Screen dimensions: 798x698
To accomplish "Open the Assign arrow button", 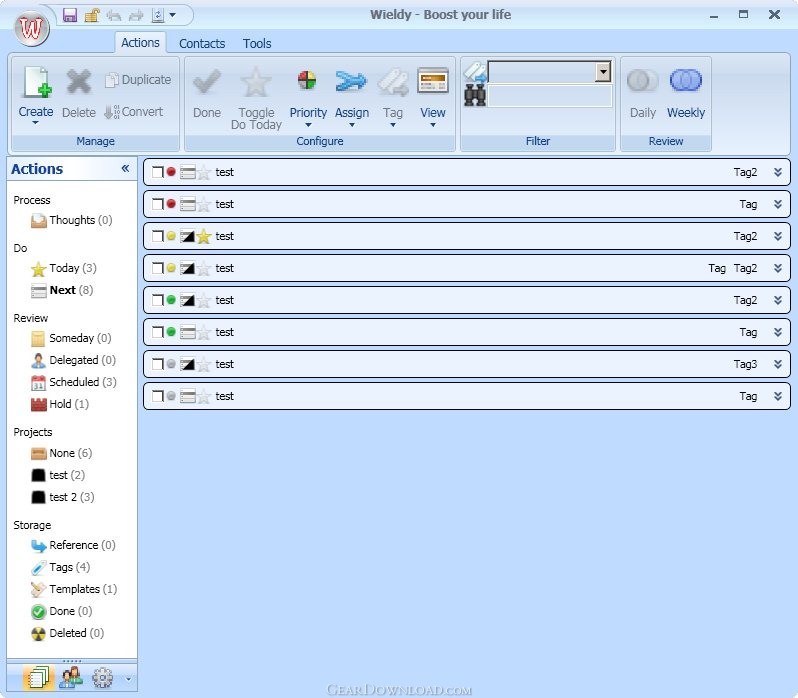I will (x=352, y=98).
